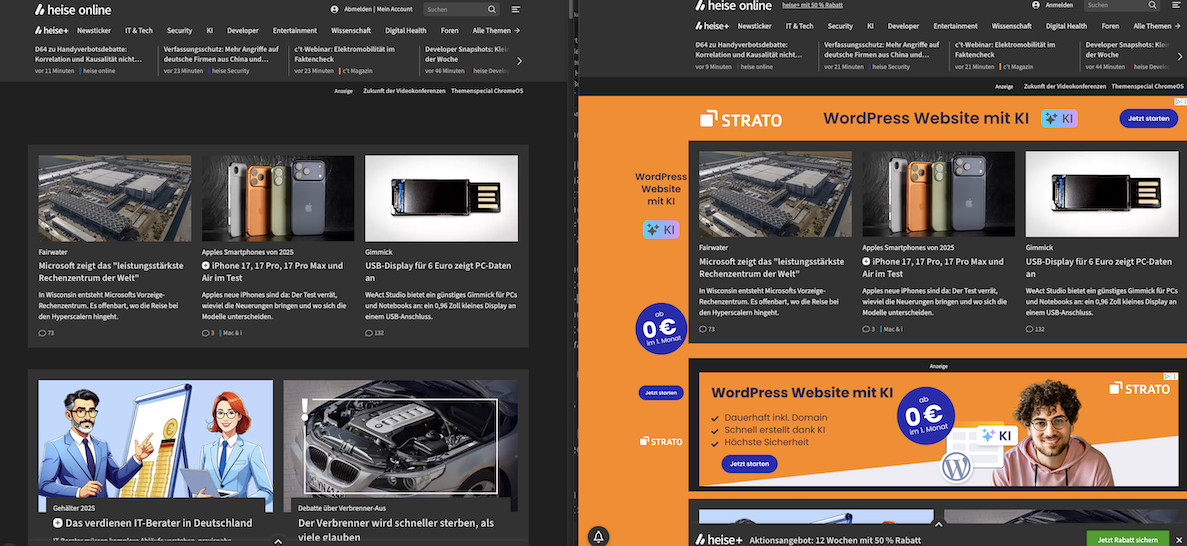Click up chevron at bottom of left window

(278, 541)
